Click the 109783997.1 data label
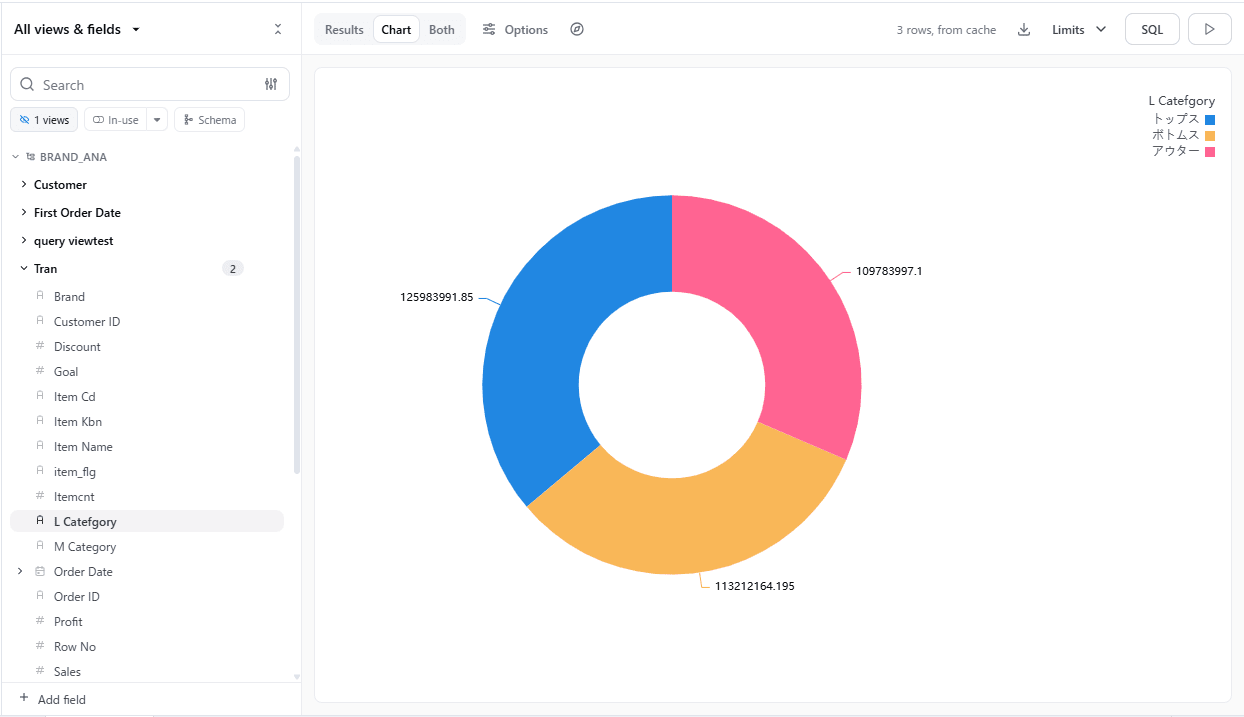This screenshot has width=1244, height=717. pyautogui.click(x=889, y=271)
